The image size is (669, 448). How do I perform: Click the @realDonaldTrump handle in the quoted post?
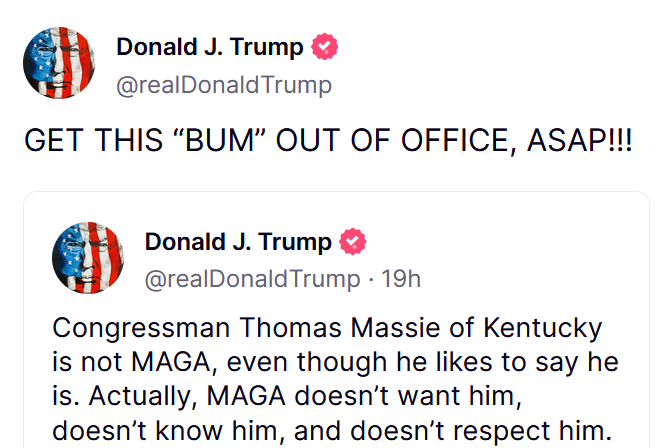click(253, 279)
